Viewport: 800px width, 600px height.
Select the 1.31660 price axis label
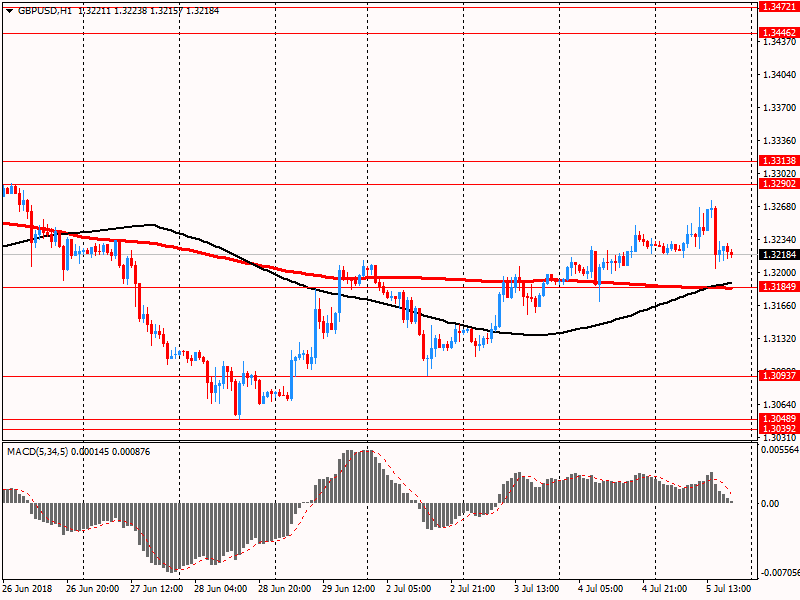(779, 306)
